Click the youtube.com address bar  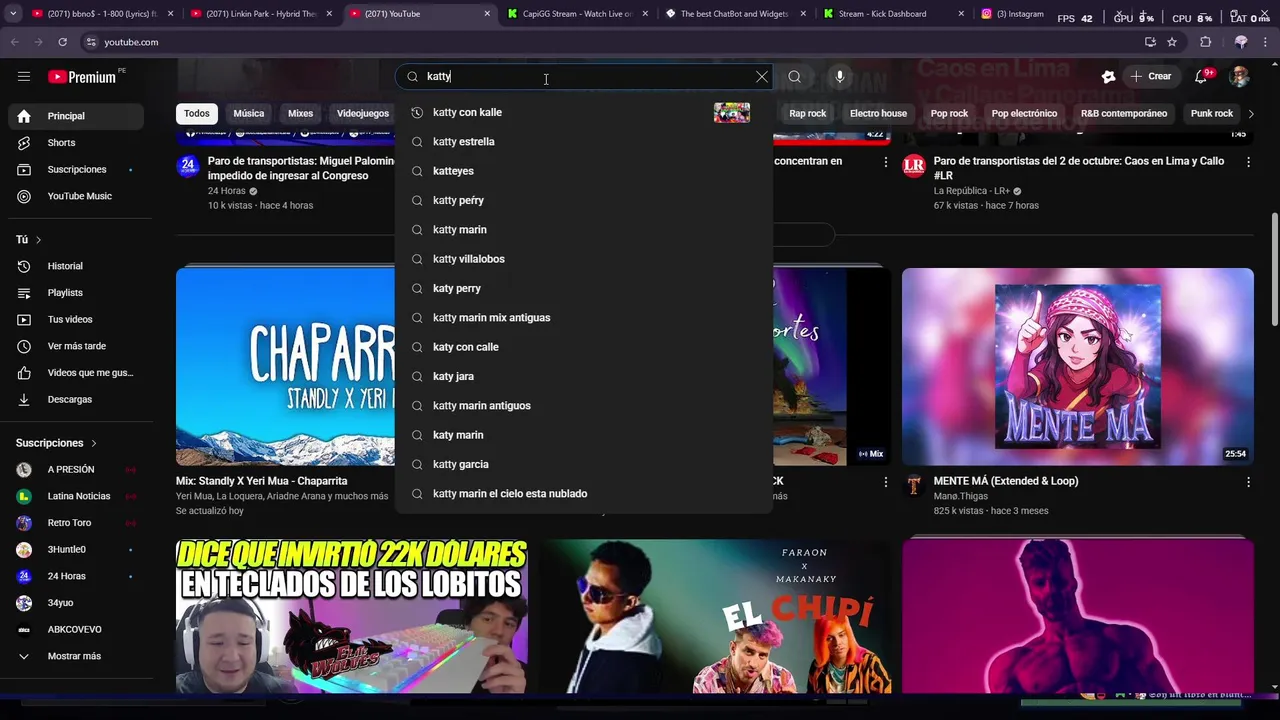coord(610,42)
